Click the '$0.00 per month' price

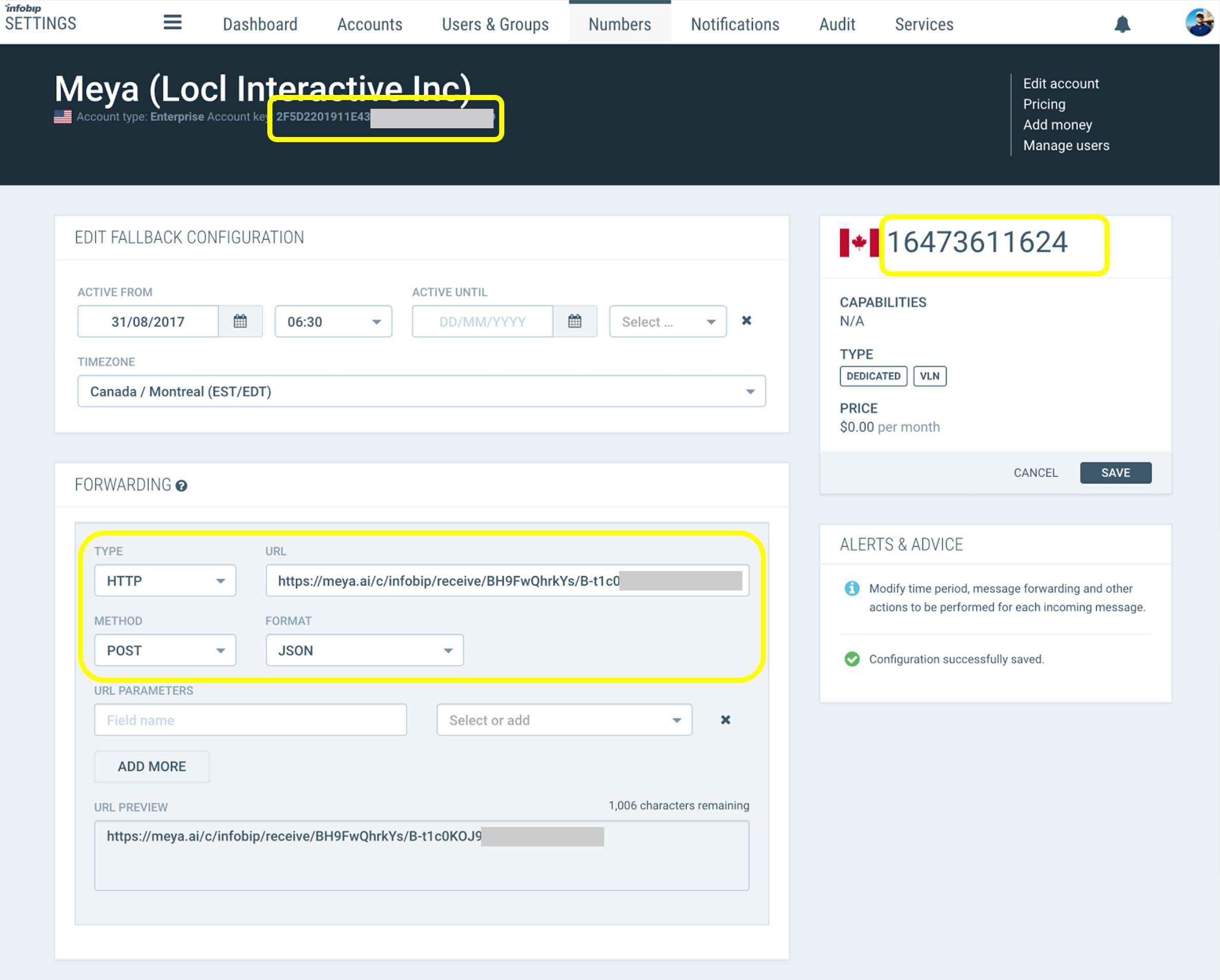point(890,426)
